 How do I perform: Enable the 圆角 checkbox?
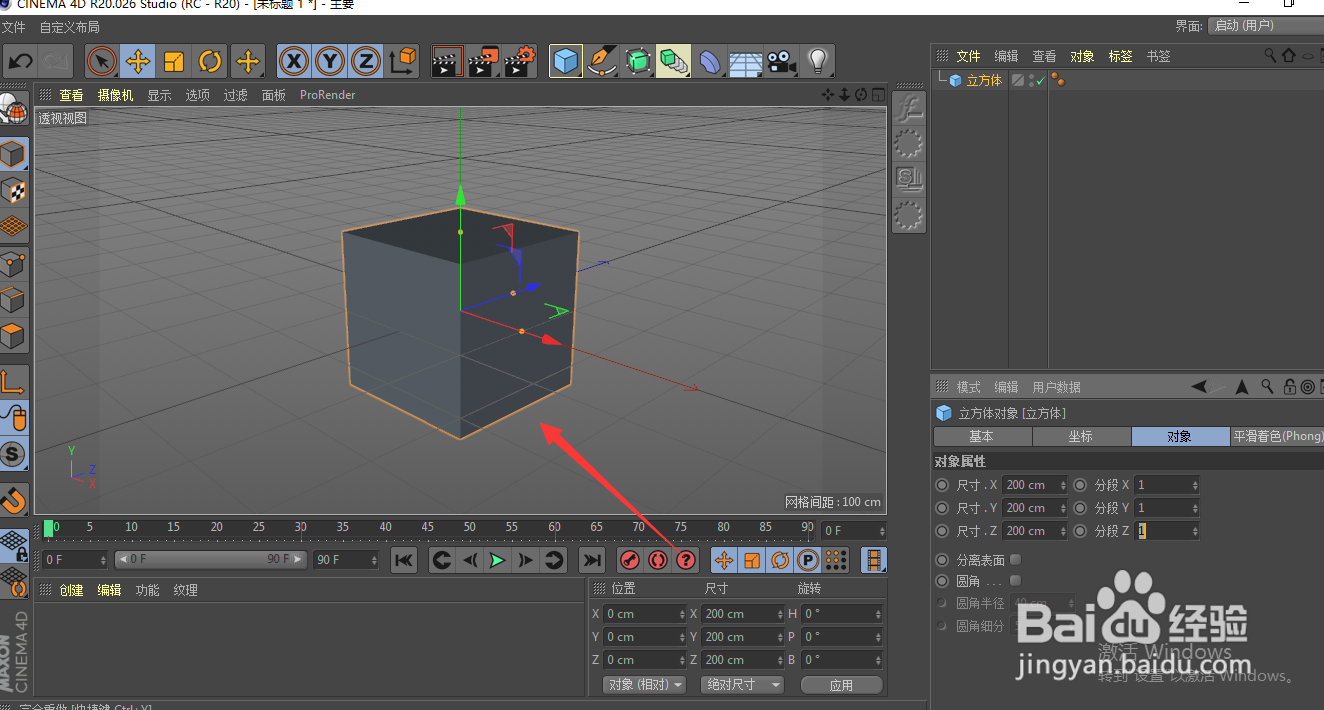click(1016, 580)
